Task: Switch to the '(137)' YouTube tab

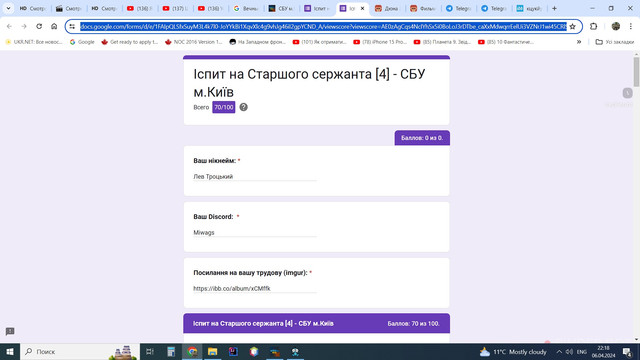Action: (175, 8)
